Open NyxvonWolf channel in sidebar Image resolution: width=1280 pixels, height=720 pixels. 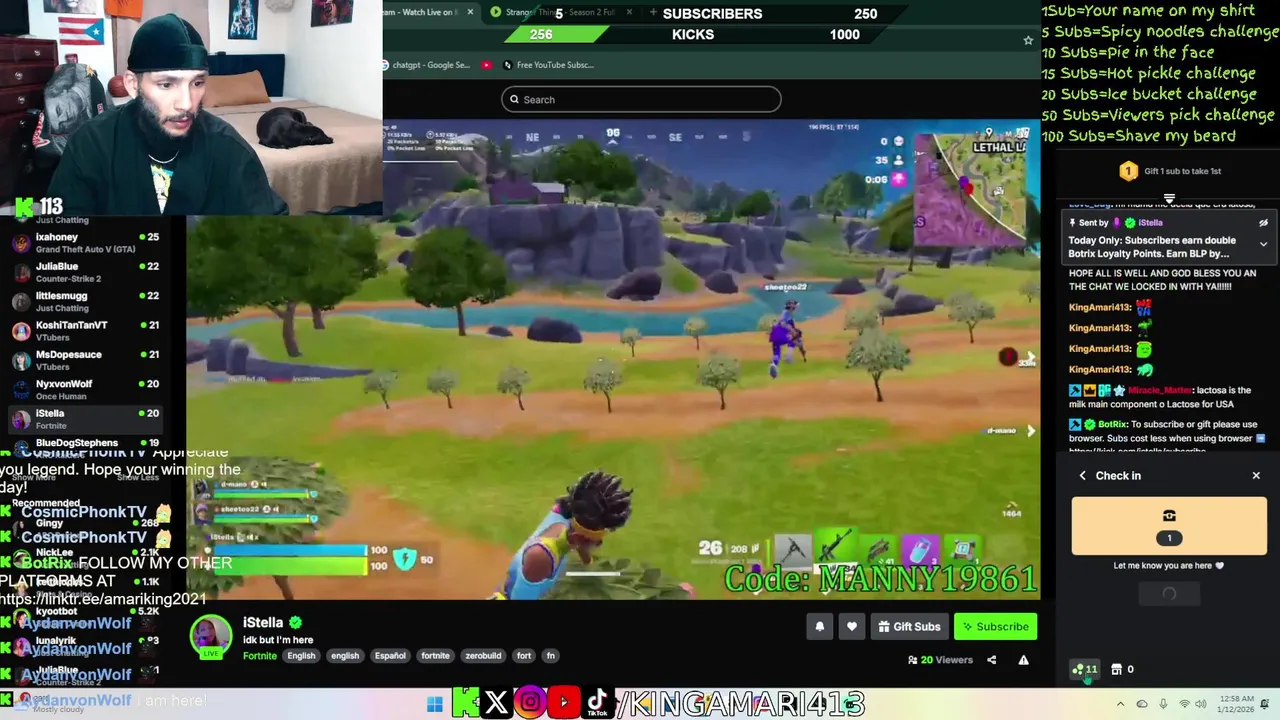pyautogui.click(x=85, y=390)
